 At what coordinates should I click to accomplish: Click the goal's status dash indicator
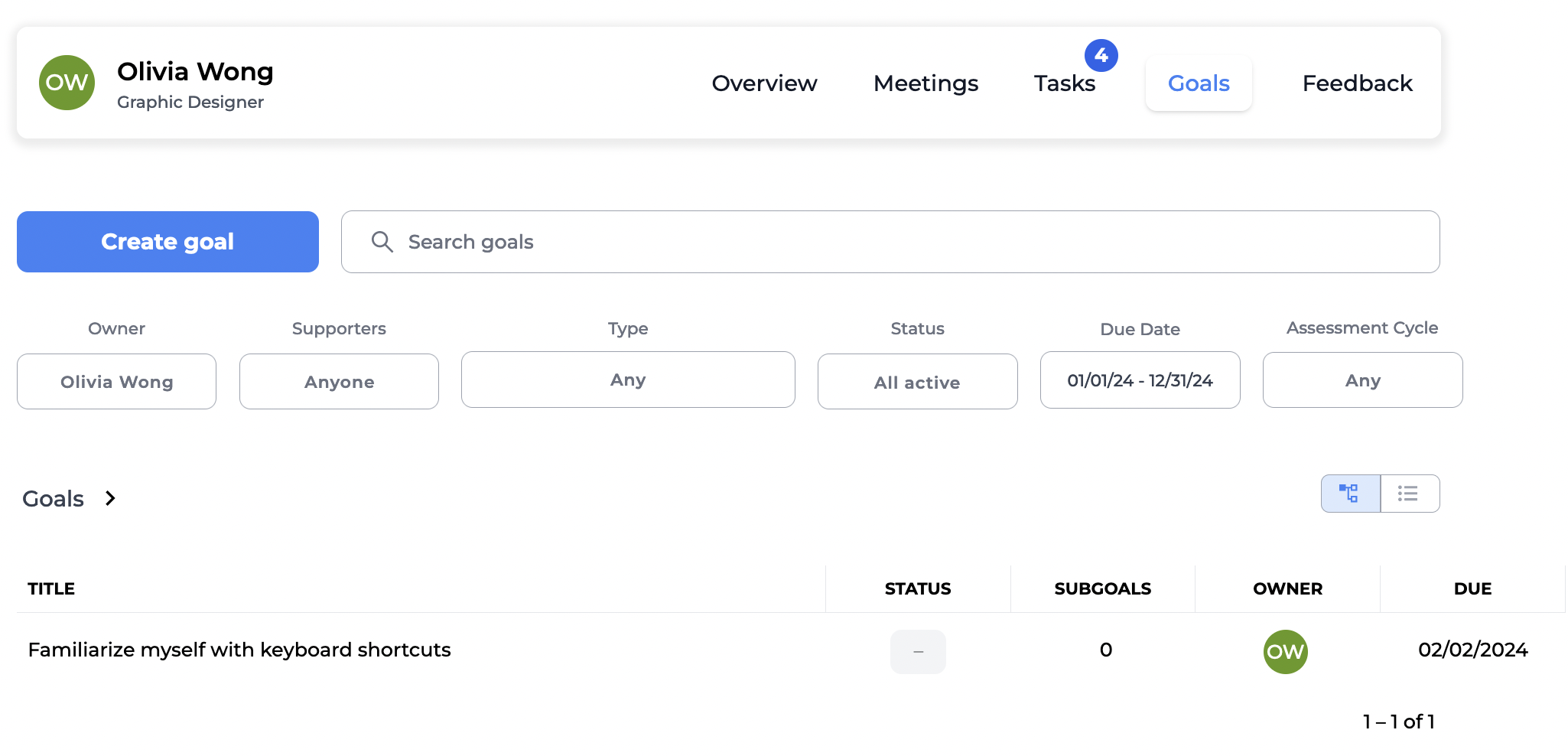pos(918,651)
